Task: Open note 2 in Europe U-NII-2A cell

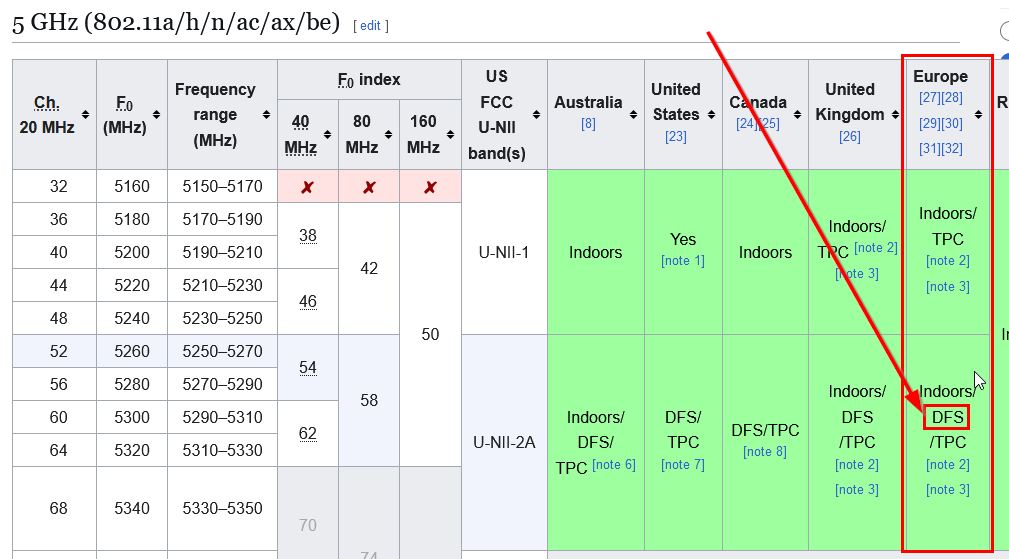Action: [x=948, y=464]
